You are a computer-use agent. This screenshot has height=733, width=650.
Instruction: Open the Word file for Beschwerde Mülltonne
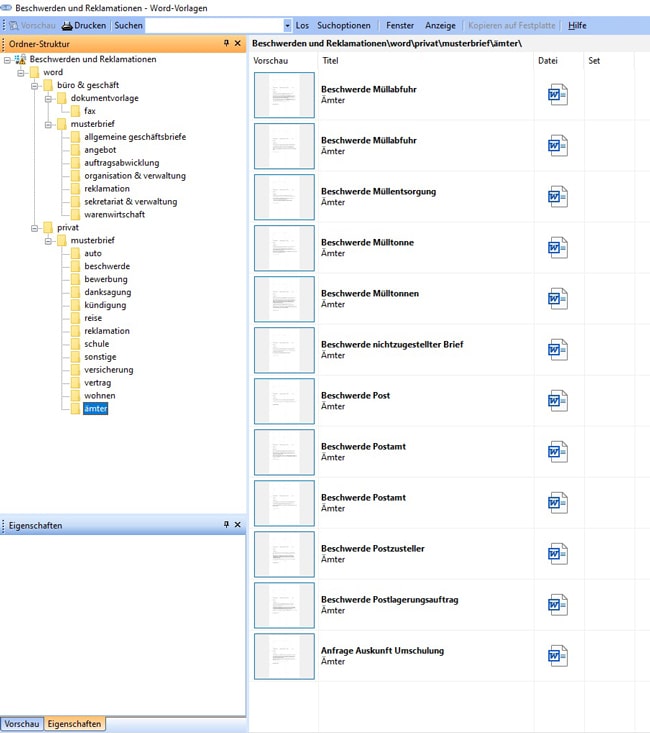(557, 248)
